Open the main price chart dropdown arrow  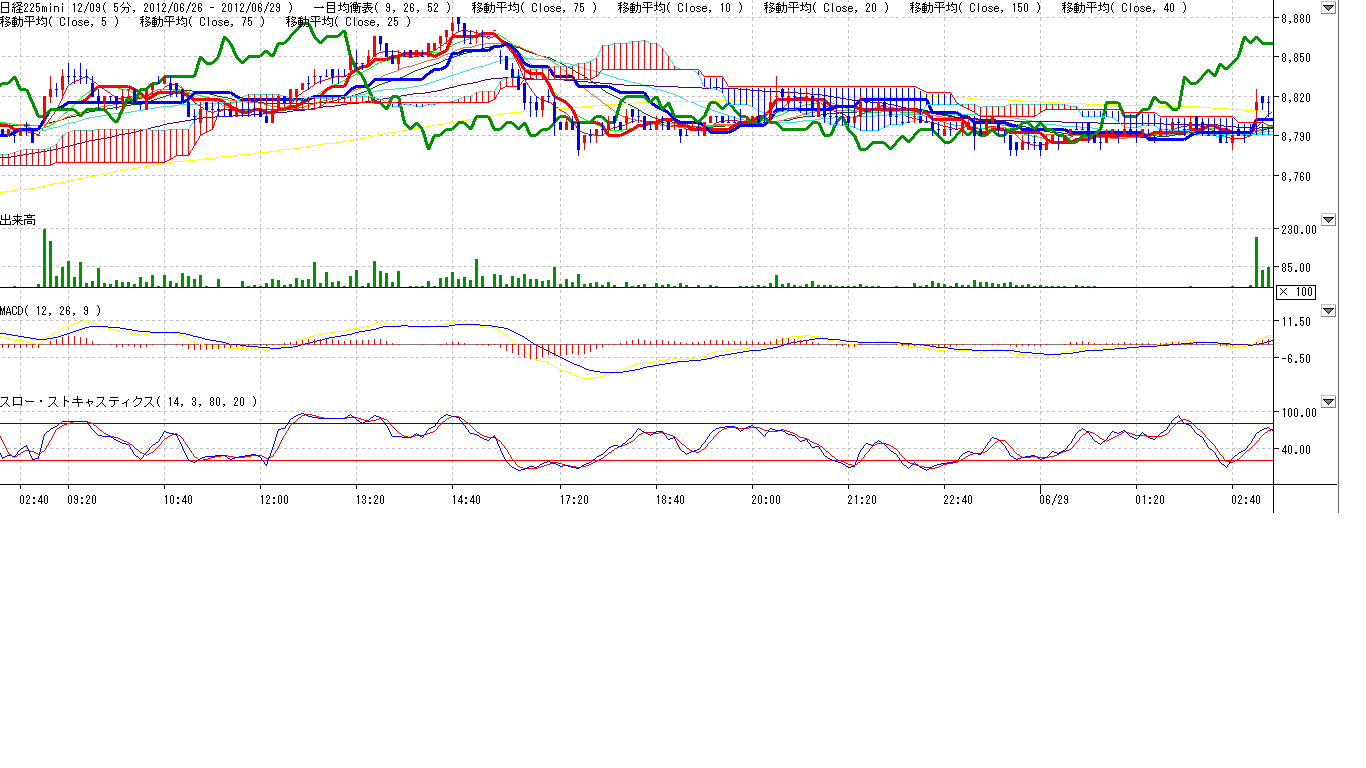(x=1328, y=9)
